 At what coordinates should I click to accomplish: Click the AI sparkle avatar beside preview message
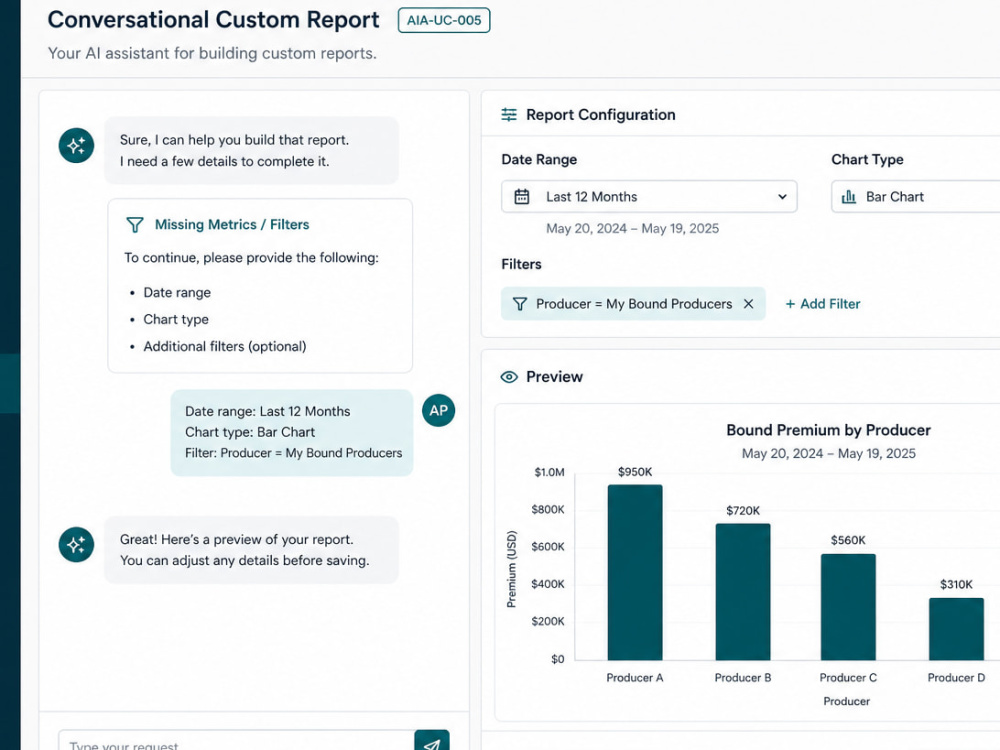(77, 545)
